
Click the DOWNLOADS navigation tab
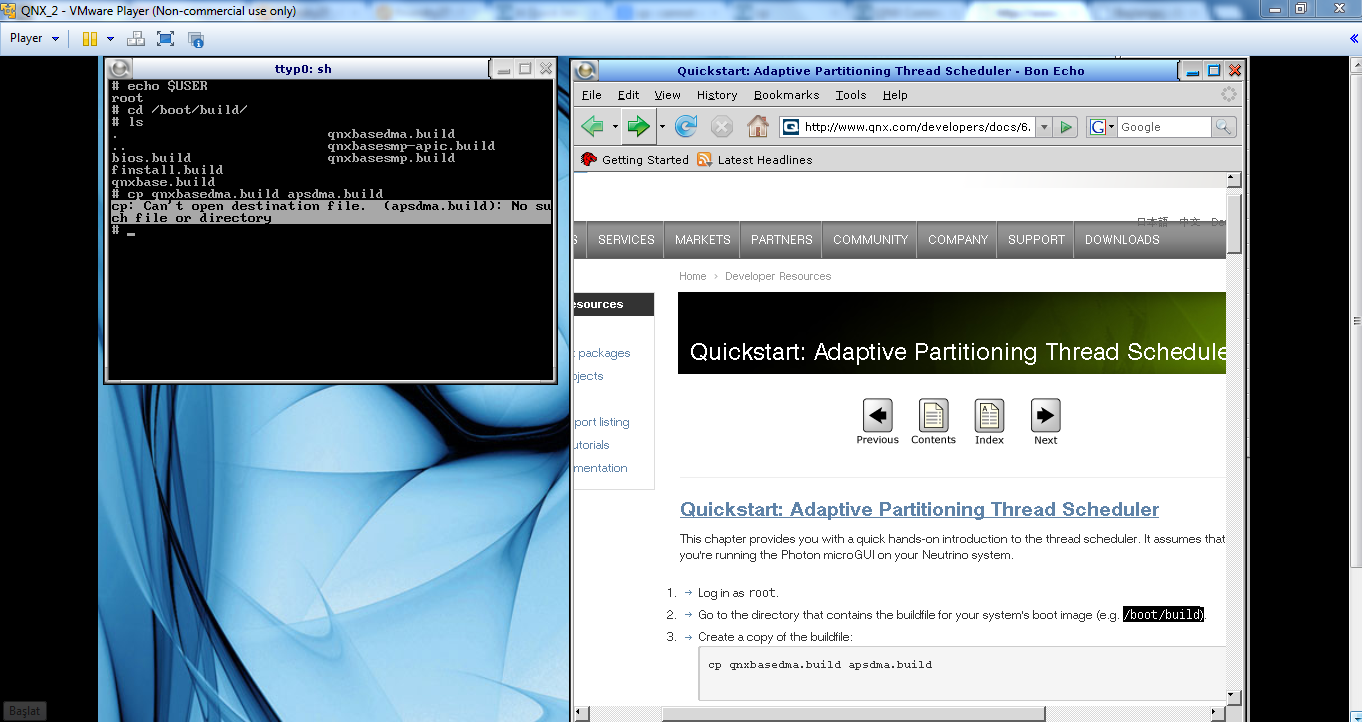(x=1122, y=240)
